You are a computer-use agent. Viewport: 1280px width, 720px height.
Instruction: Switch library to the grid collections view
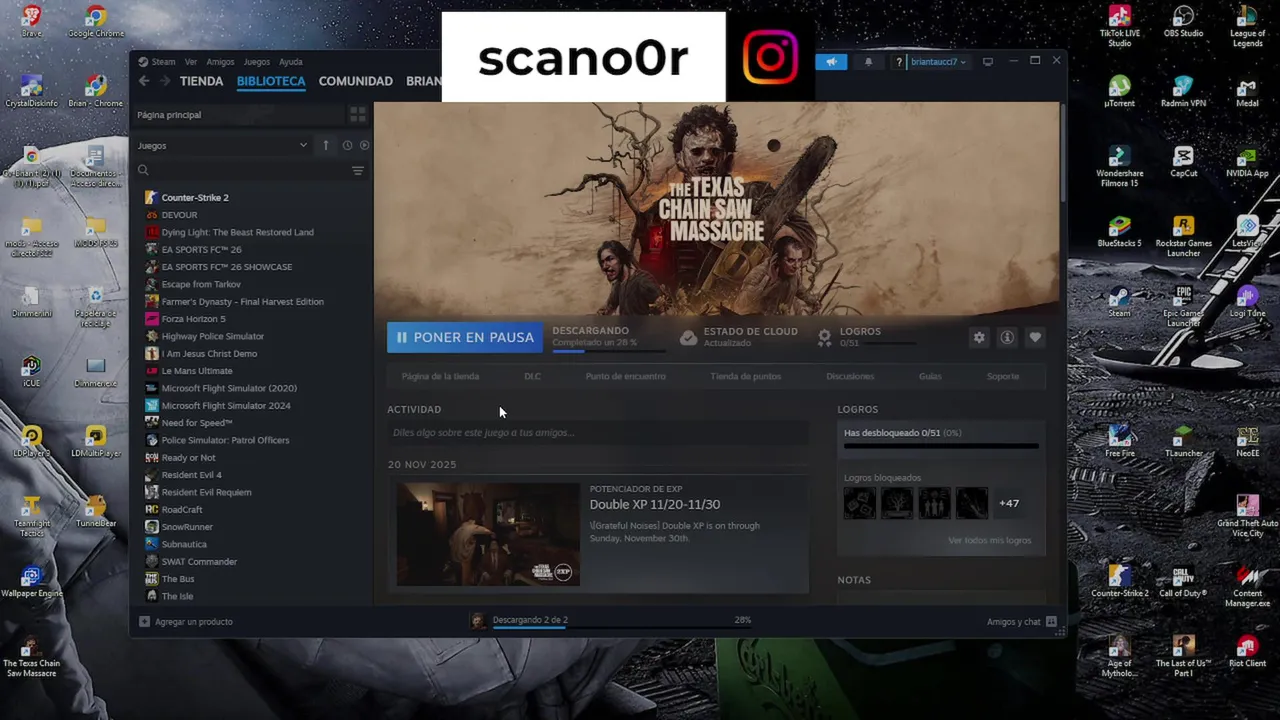pyautogui.click(x=357, y=115)
